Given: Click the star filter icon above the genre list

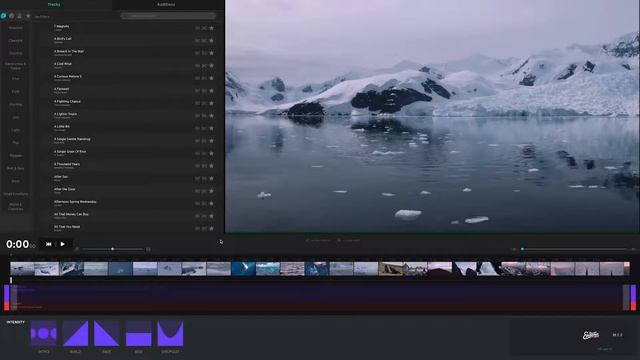Looking at the screenshot, I should coord(28,16).
